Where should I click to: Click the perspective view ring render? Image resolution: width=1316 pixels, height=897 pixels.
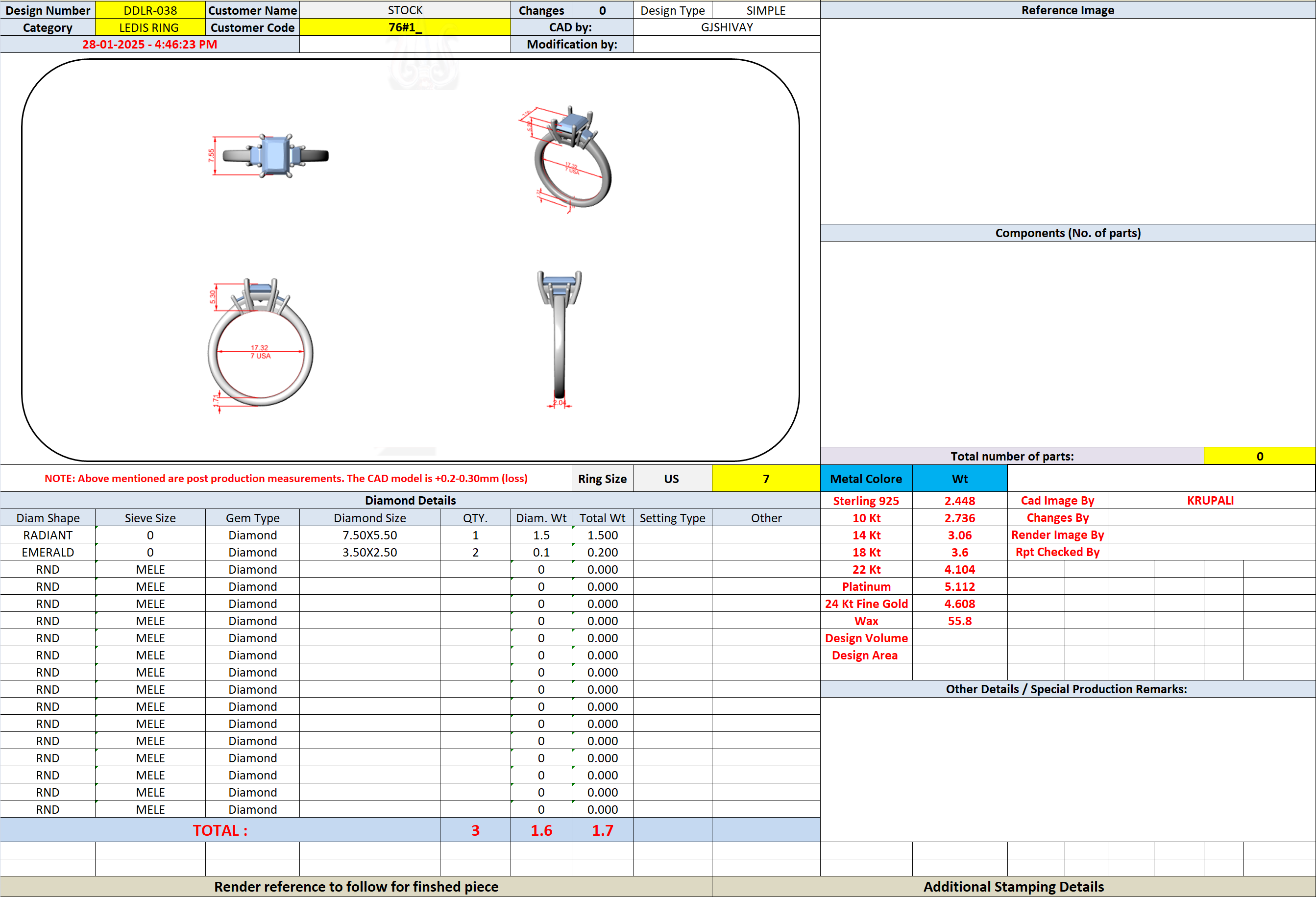click(566, 159)
